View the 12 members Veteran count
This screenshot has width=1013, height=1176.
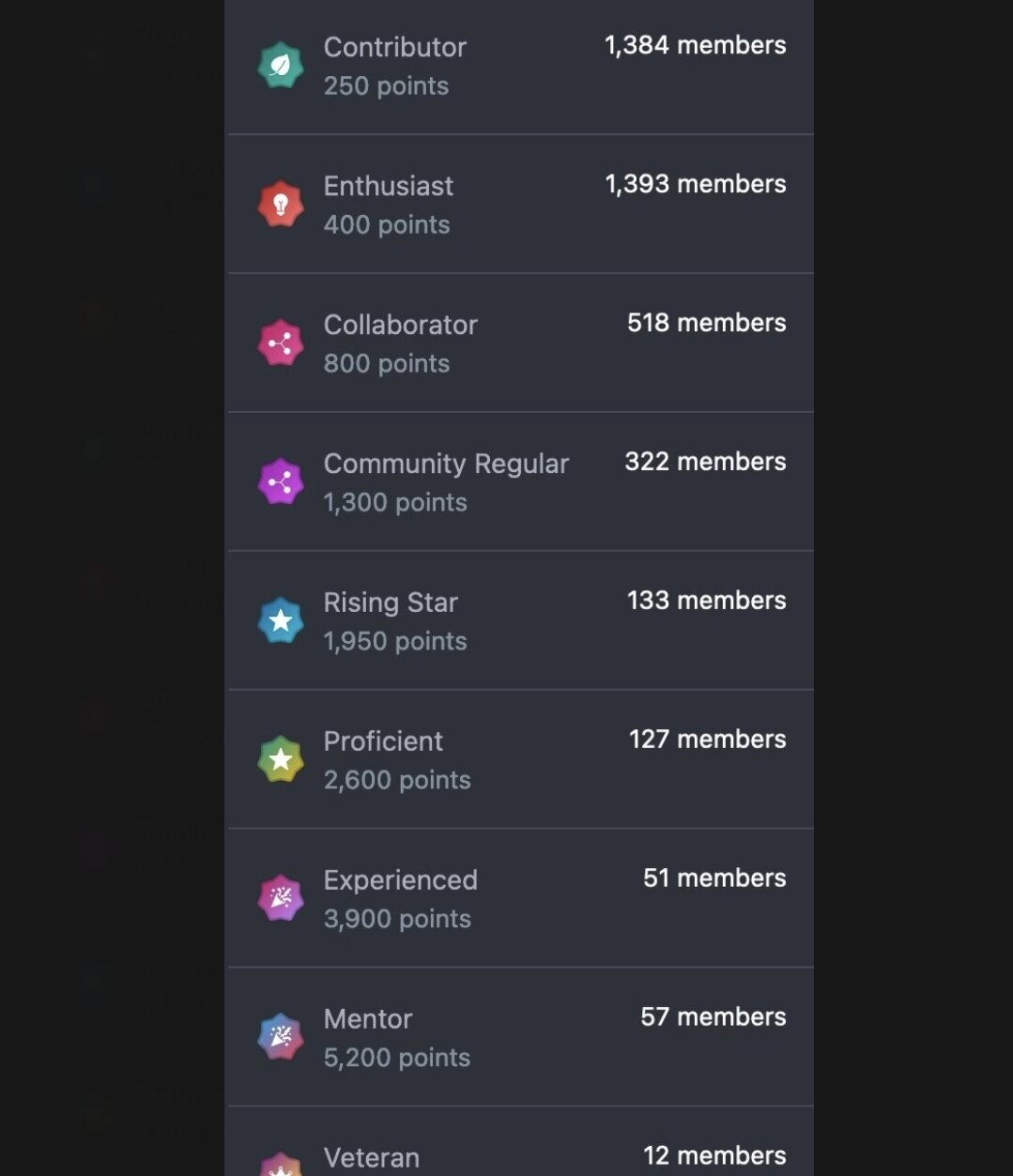tap(714, 1156)
